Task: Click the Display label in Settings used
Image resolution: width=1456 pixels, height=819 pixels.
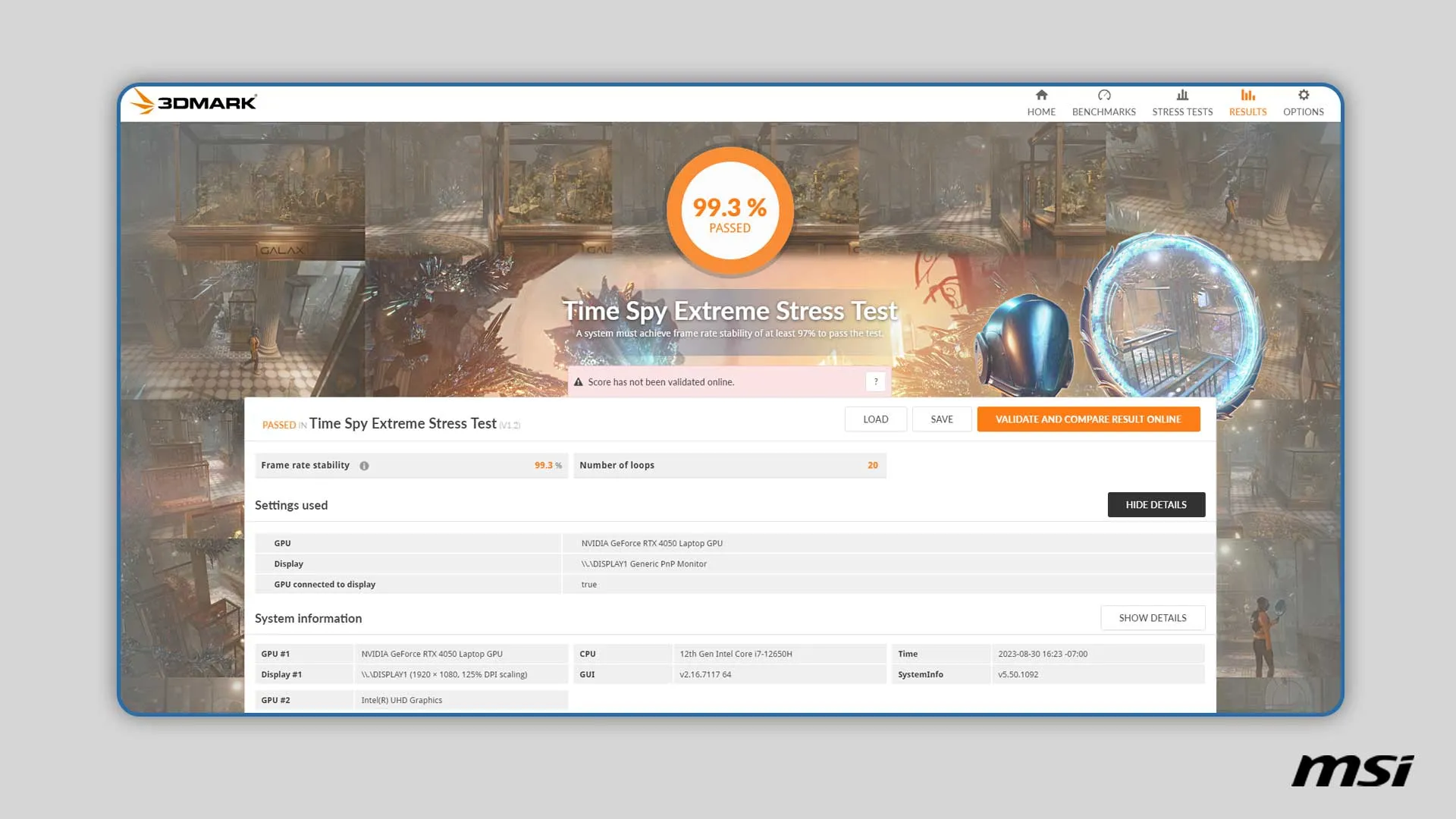Action: click(x=288, y=564)
